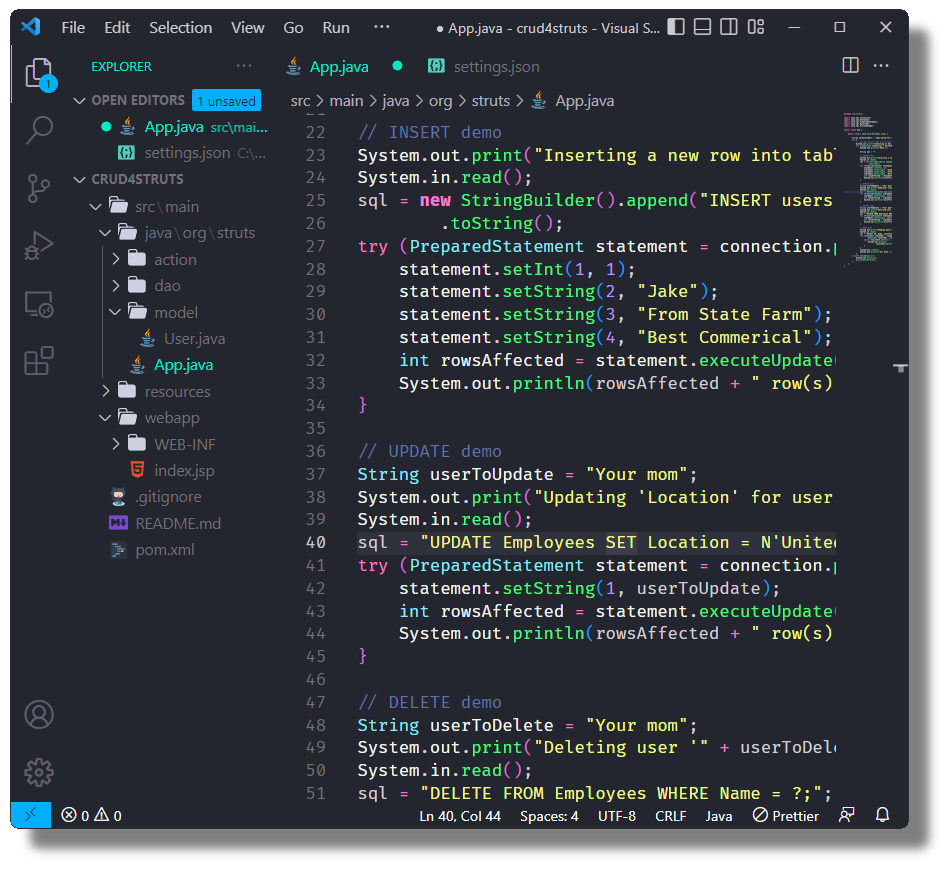Toggle the bottom panel layout icon

click(702, 27)
